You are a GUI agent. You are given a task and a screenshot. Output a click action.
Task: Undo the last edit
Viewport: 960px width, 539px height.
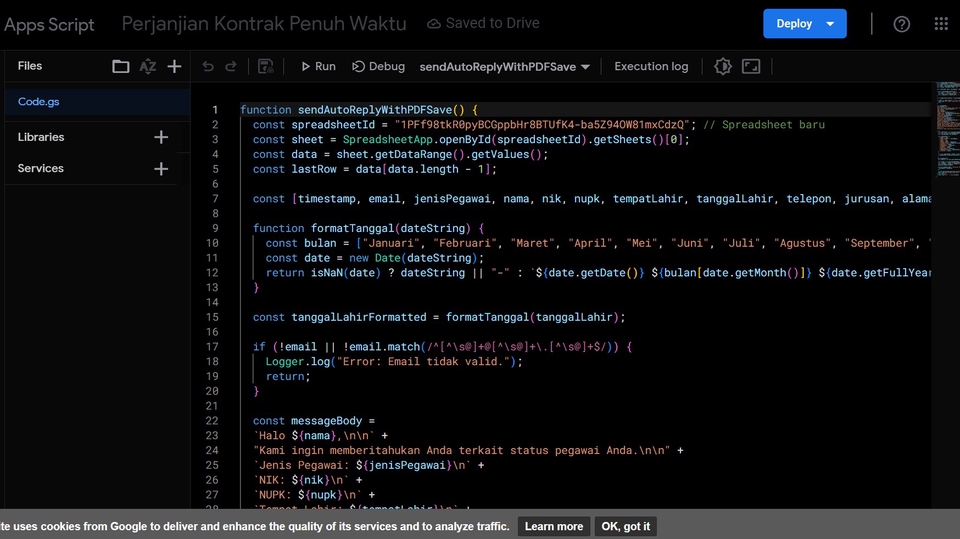click(208, 66)
